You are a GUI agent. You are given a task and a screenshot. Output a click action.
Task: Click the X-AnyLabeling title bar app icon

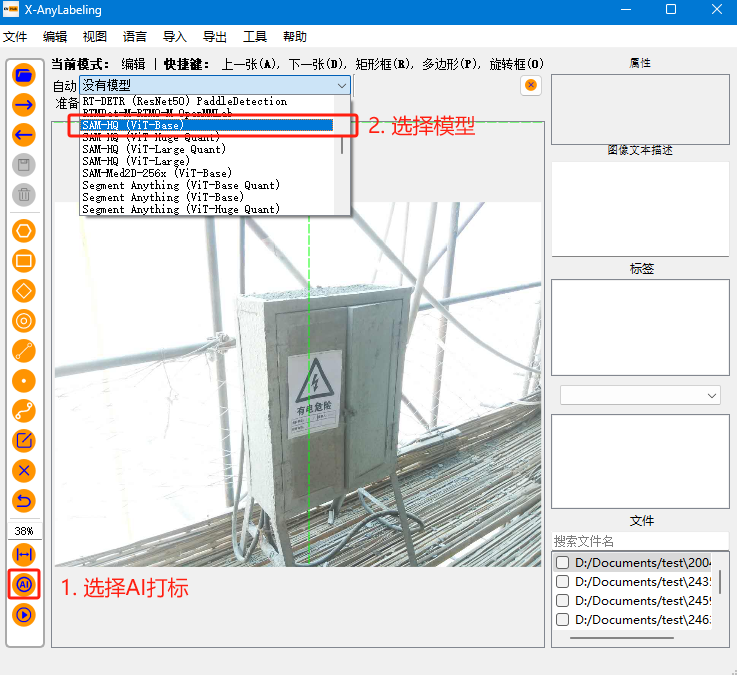click(11, 9)
